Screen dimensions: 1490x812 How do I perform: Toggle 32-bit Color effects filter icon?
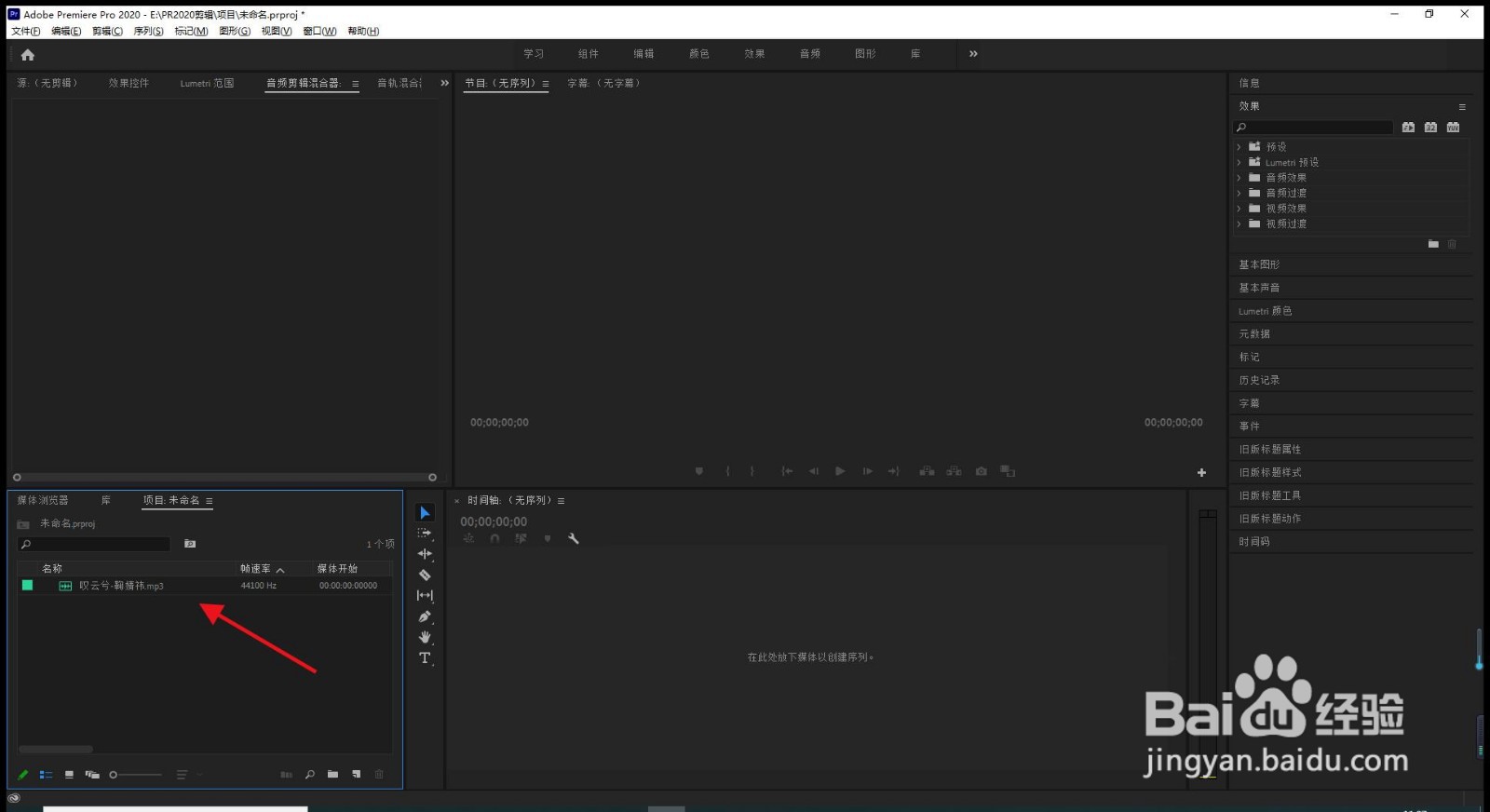[1430, 128]
